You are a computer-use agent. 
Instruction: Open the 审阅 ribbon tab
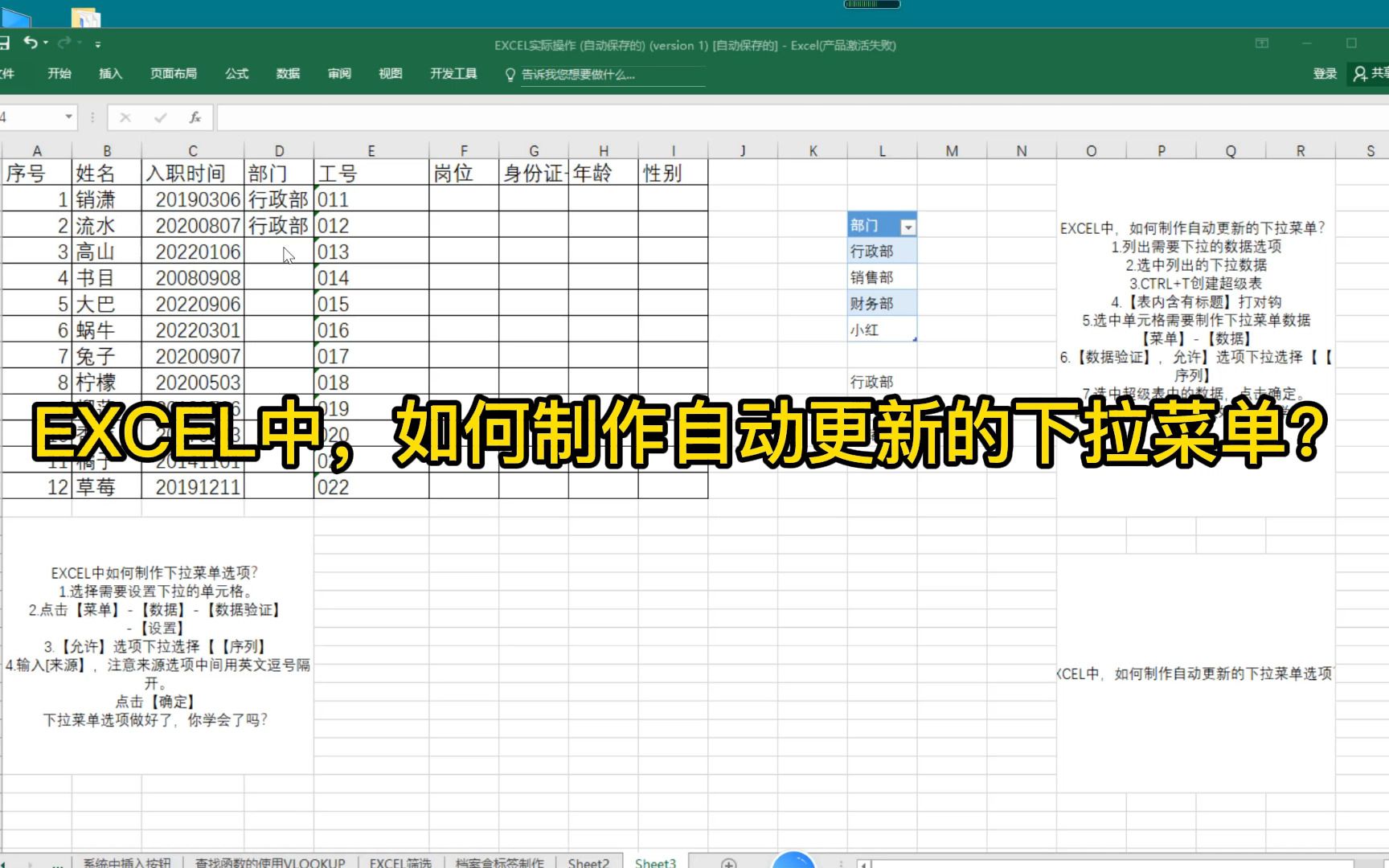point(339,74)
